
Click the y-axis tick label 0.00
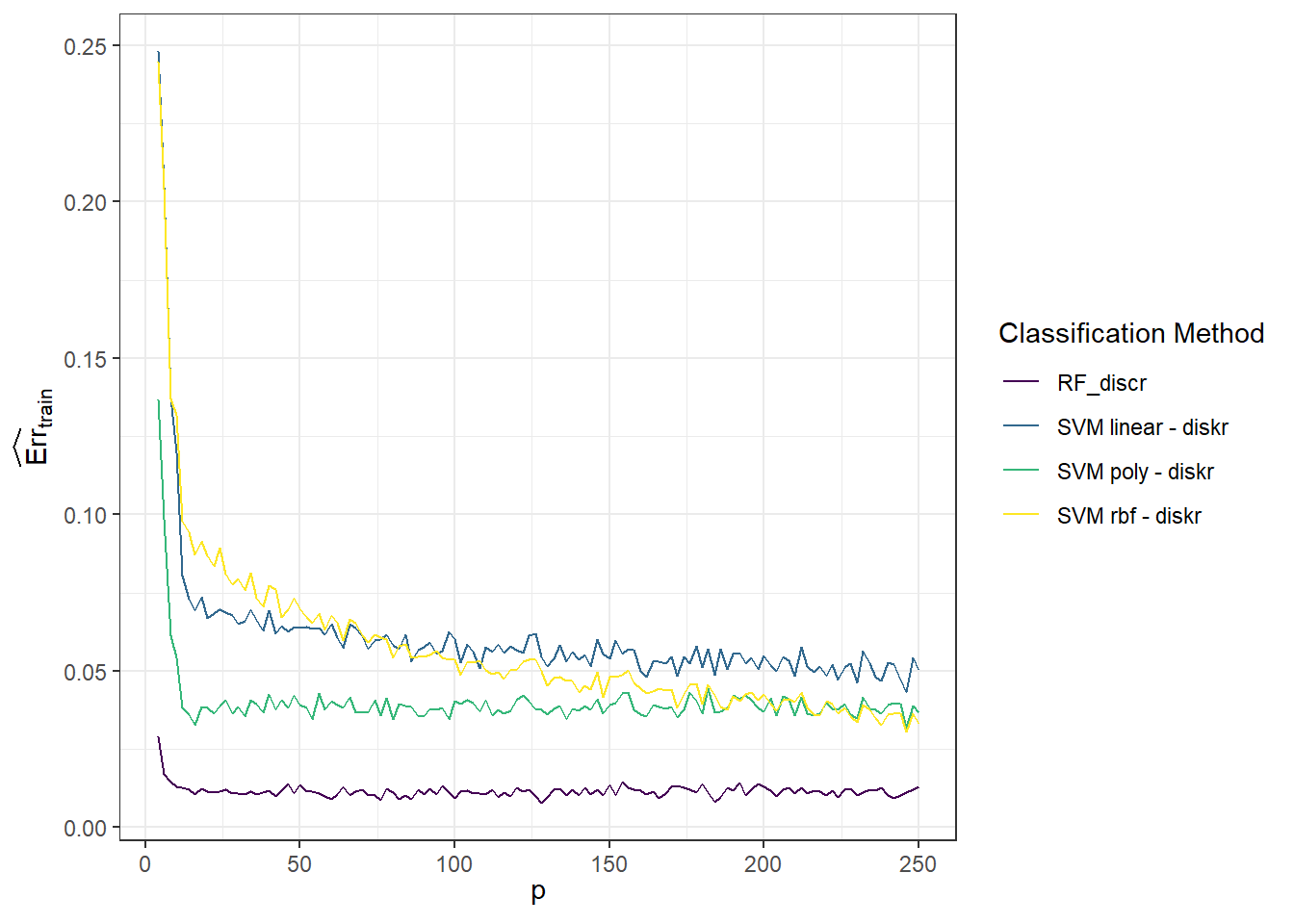pyautogui.click(x=86, y=828)
